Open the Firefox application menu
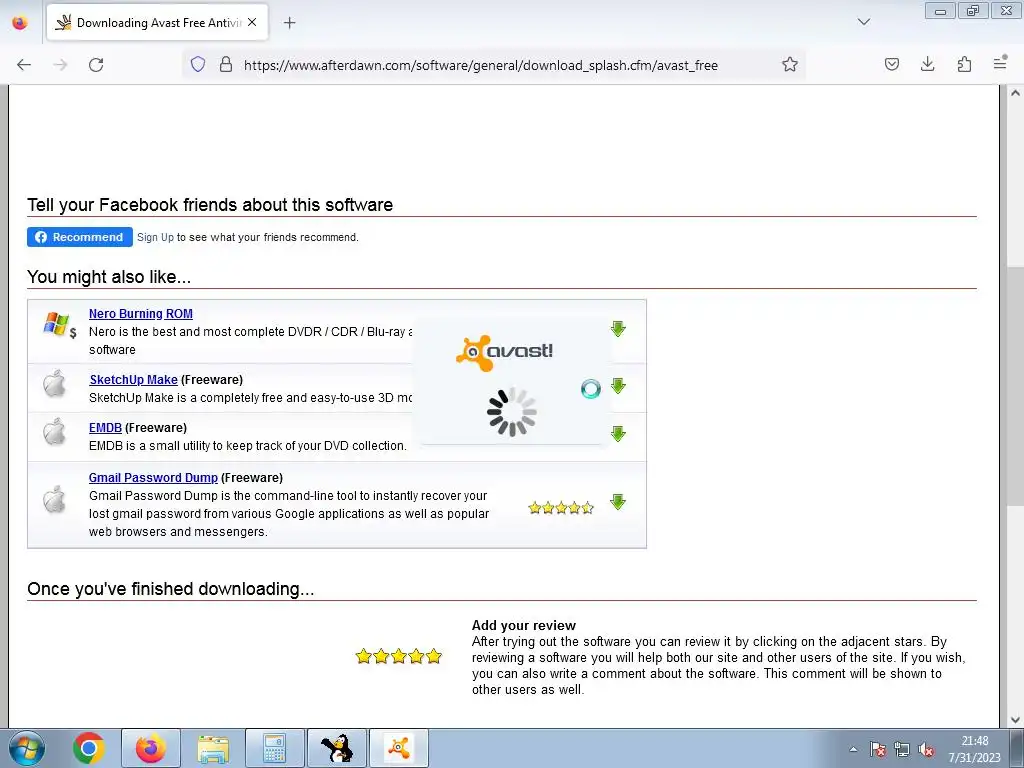Screen dimensions: 1024x768 pyautogui.click(x=1000, y=64)
